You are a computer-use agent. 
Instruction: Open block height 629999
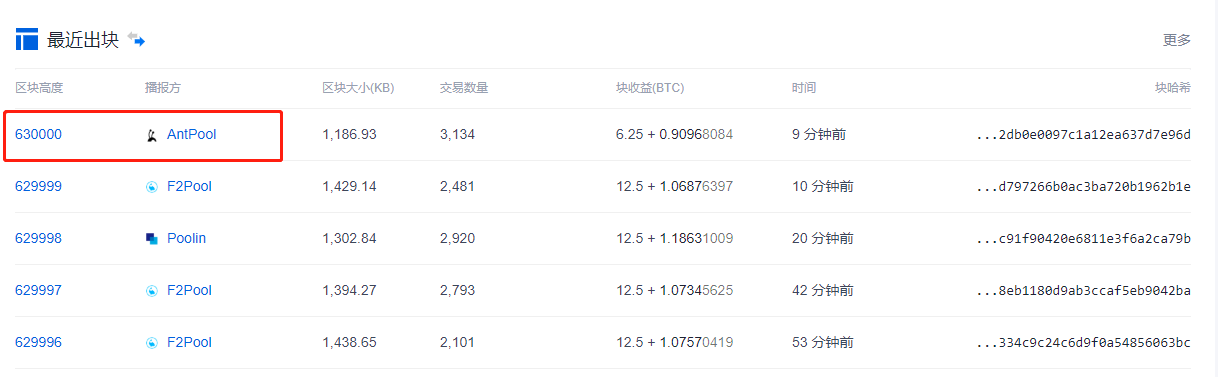coord(38,186)
